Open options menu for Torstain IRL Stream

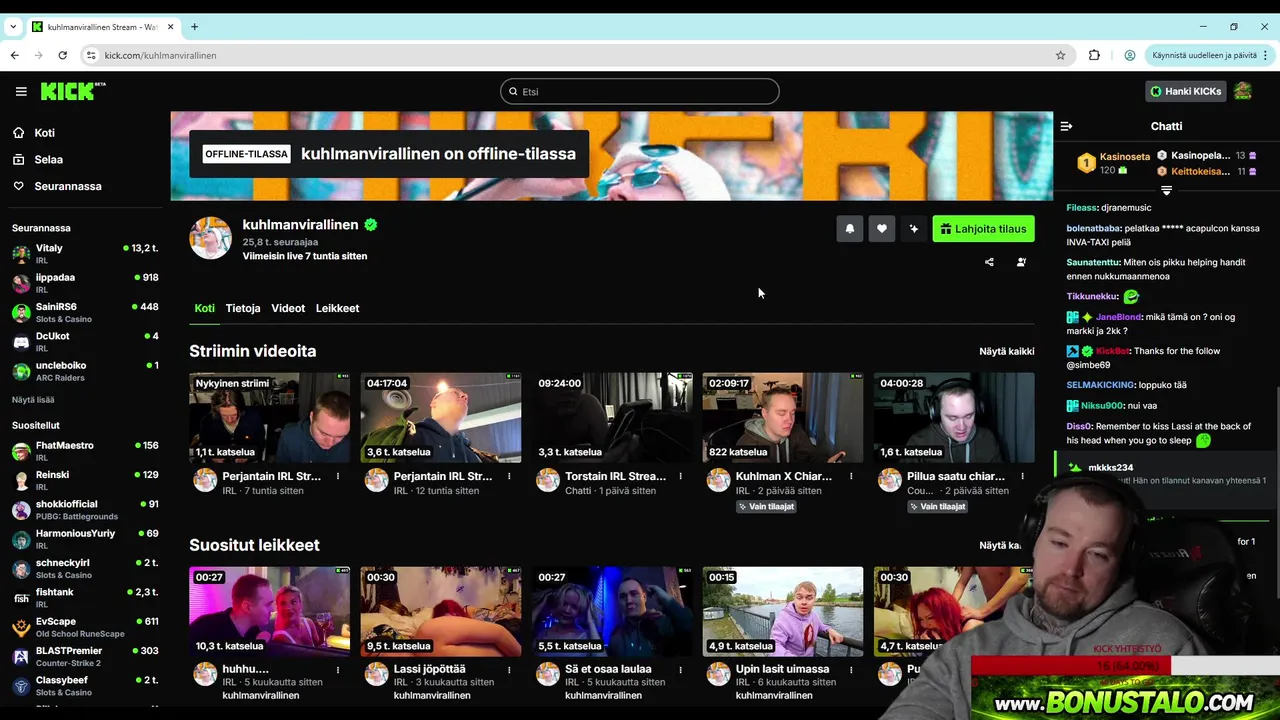[680, 477]
